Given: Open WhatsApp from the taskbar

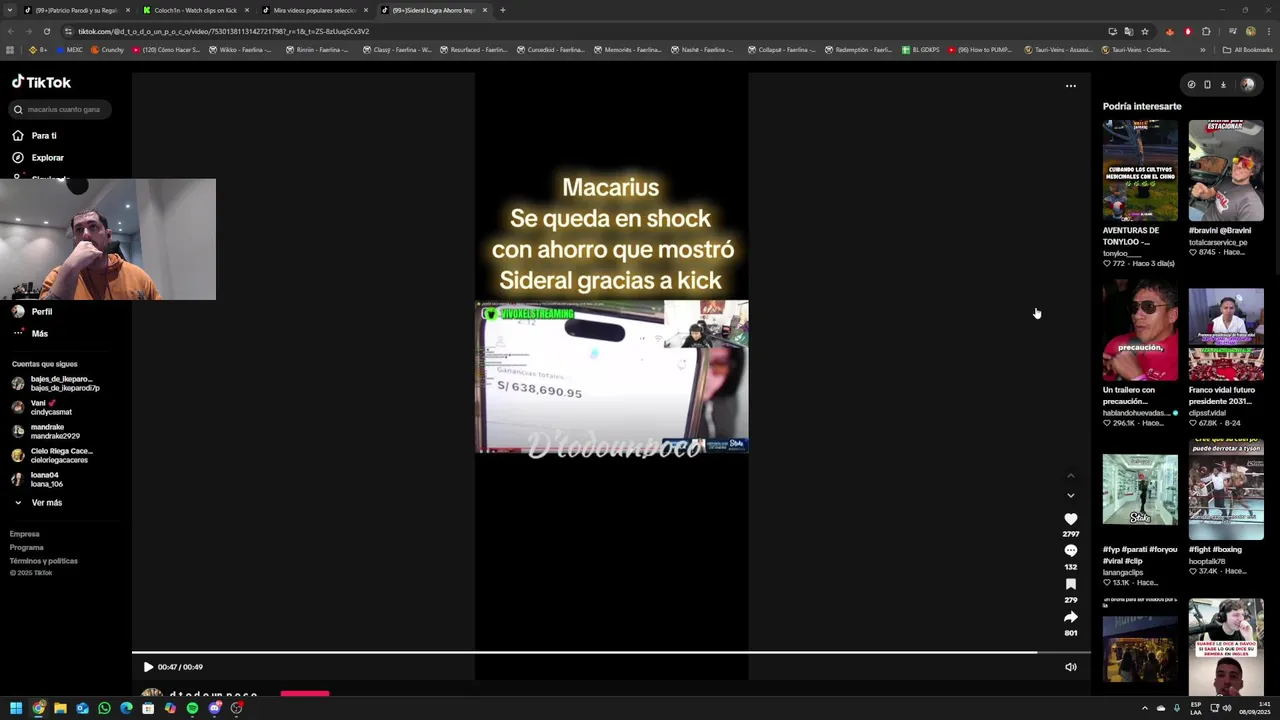Looking at the screenshot, I should [104, 708].
